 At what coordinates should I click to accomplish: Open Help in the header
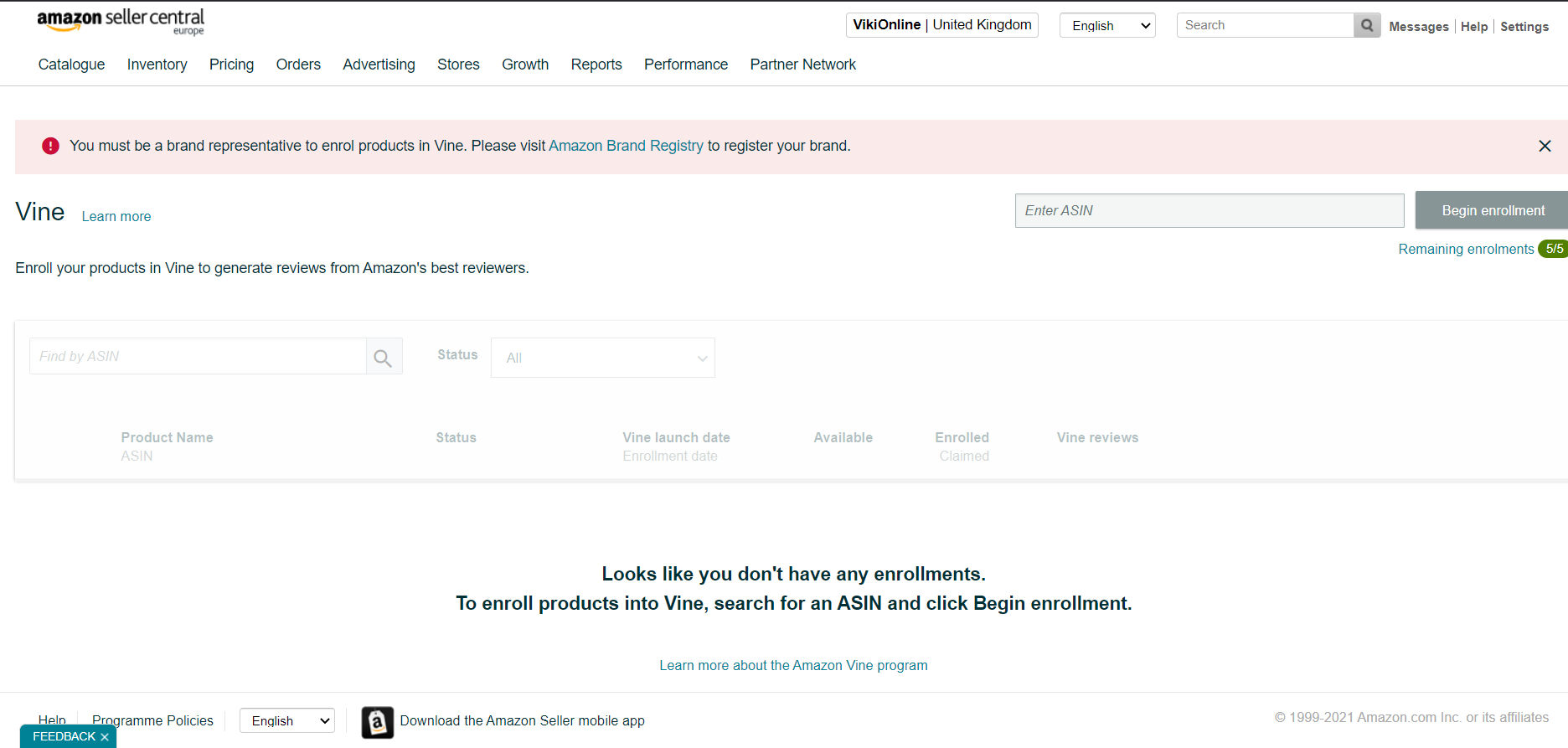pyautogui.click(x=1474, y=27)
